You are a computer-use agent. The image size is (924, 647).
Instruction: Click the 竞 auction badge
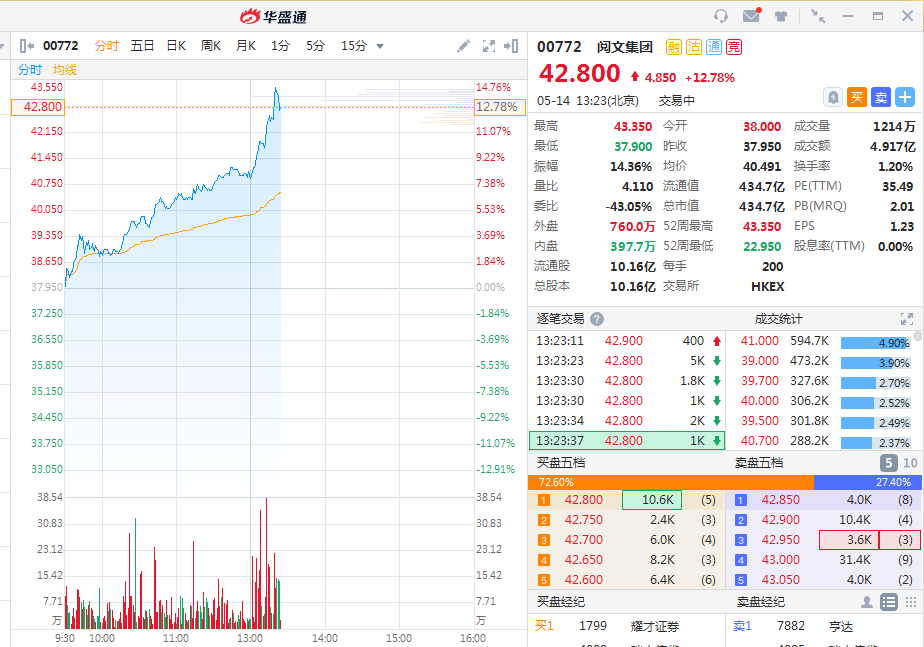coord(734,47)
